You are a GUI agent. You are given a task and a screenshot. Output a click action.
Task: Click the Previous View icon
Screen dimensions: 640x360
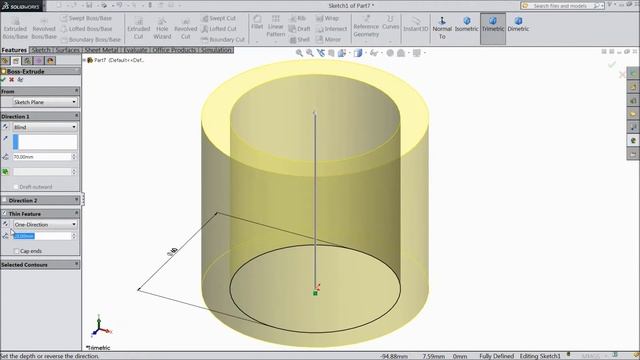(x=321, y=53)
